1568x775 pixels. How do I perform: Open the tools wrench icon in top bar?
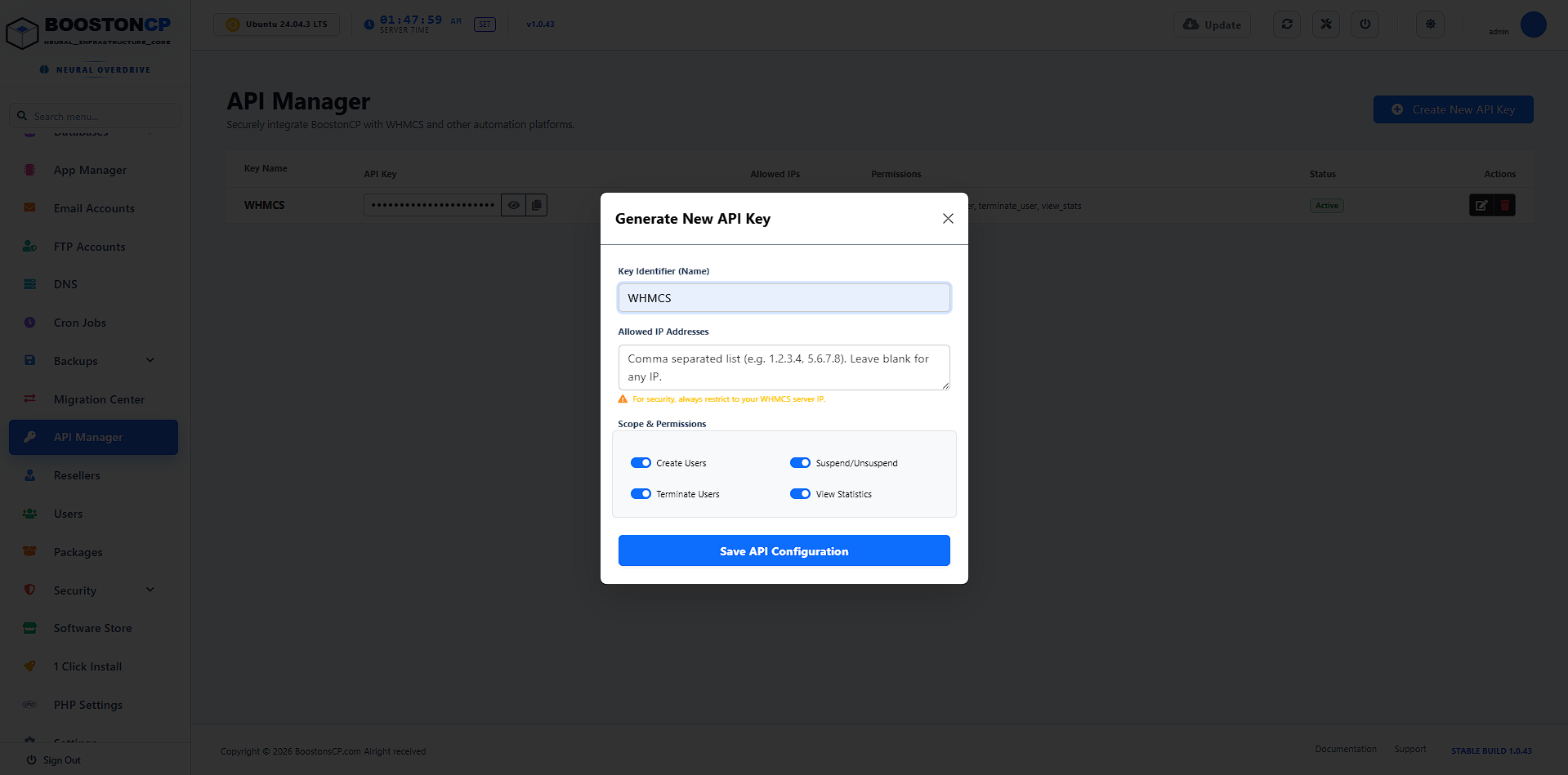(x=1326, y=24)
